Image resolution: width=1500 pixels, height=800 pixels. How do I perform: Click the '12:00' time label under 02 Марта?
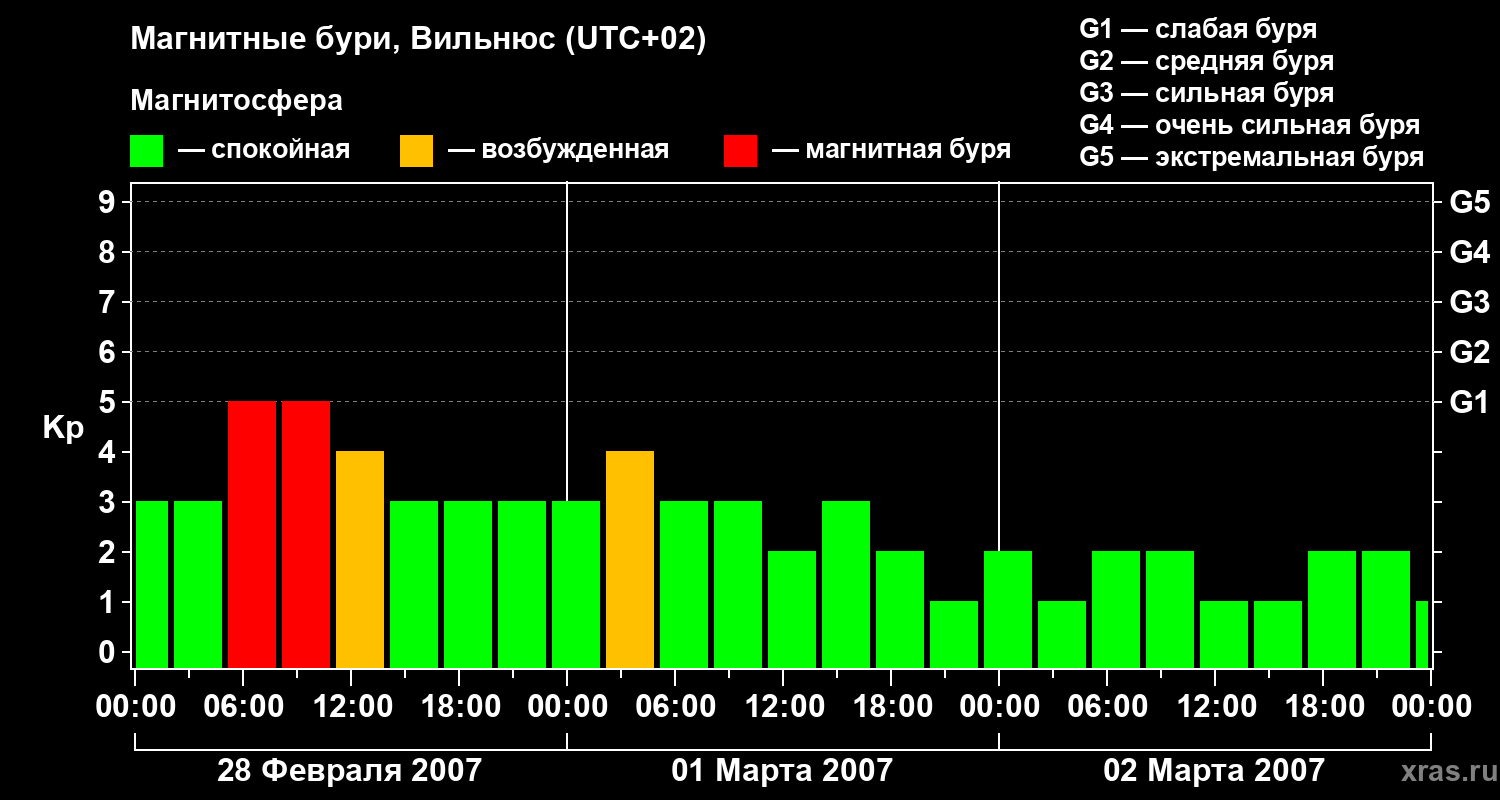1215,707
